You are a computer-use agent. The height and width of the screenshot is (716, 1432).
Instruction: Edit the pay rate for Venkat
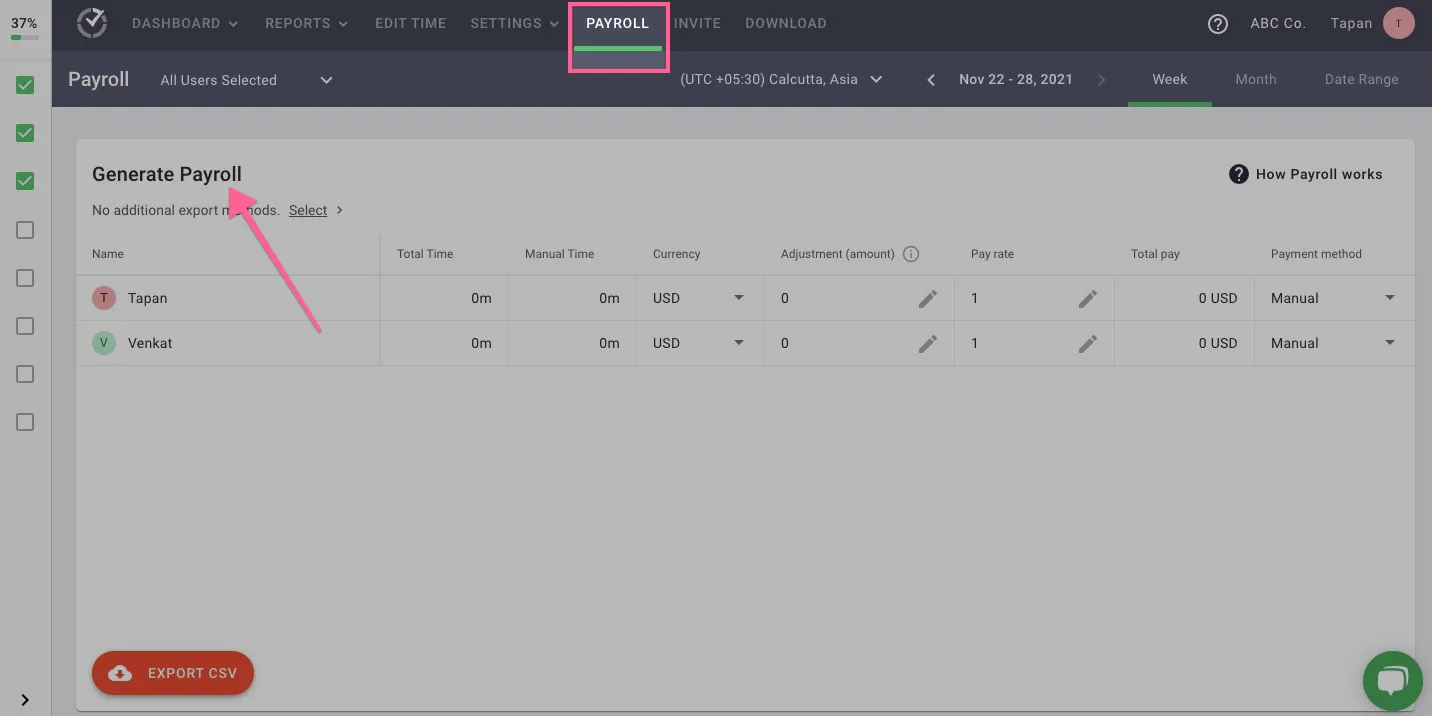1088,343
